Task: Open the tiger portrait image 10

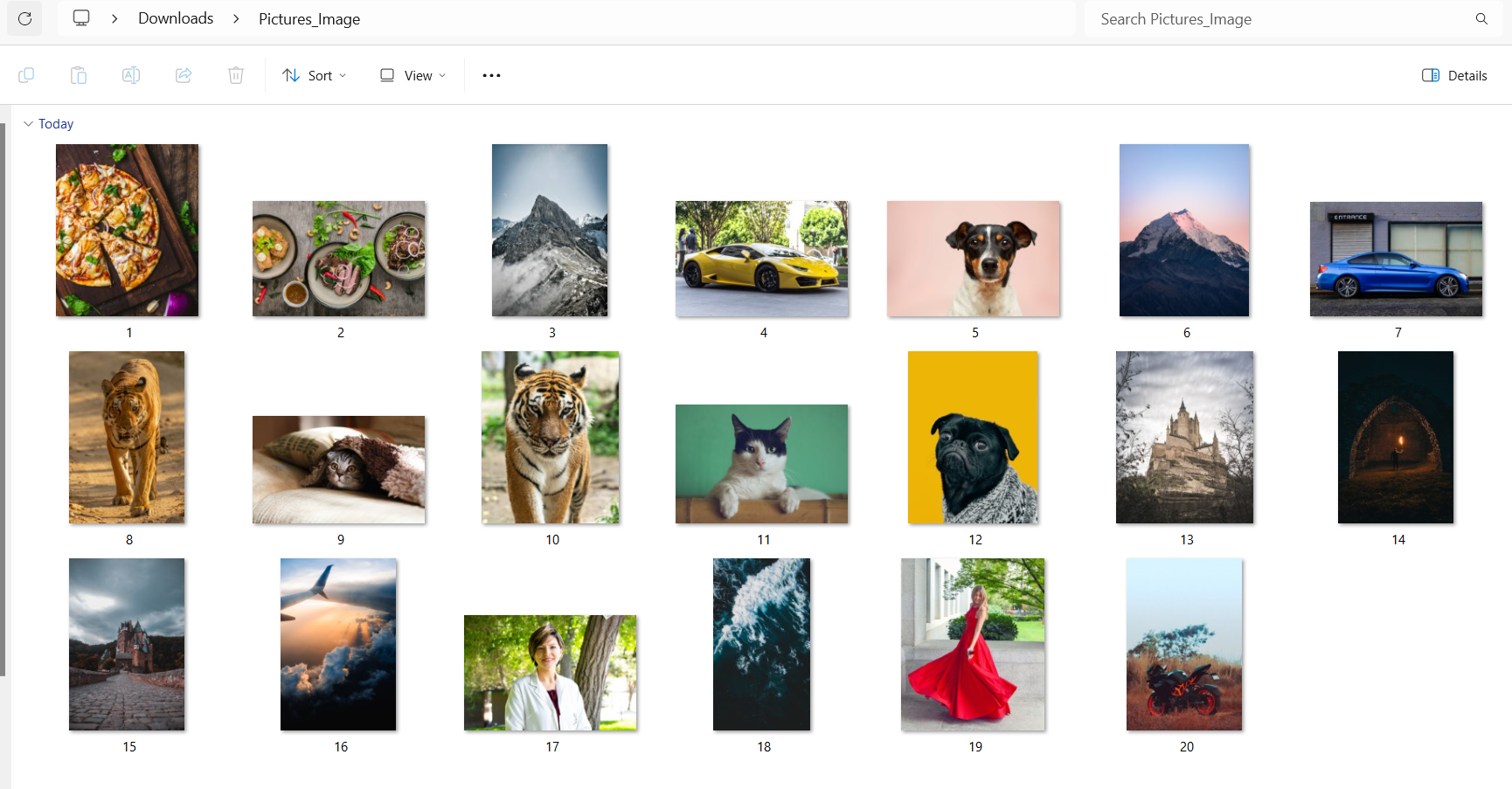Action: [550, 437]
